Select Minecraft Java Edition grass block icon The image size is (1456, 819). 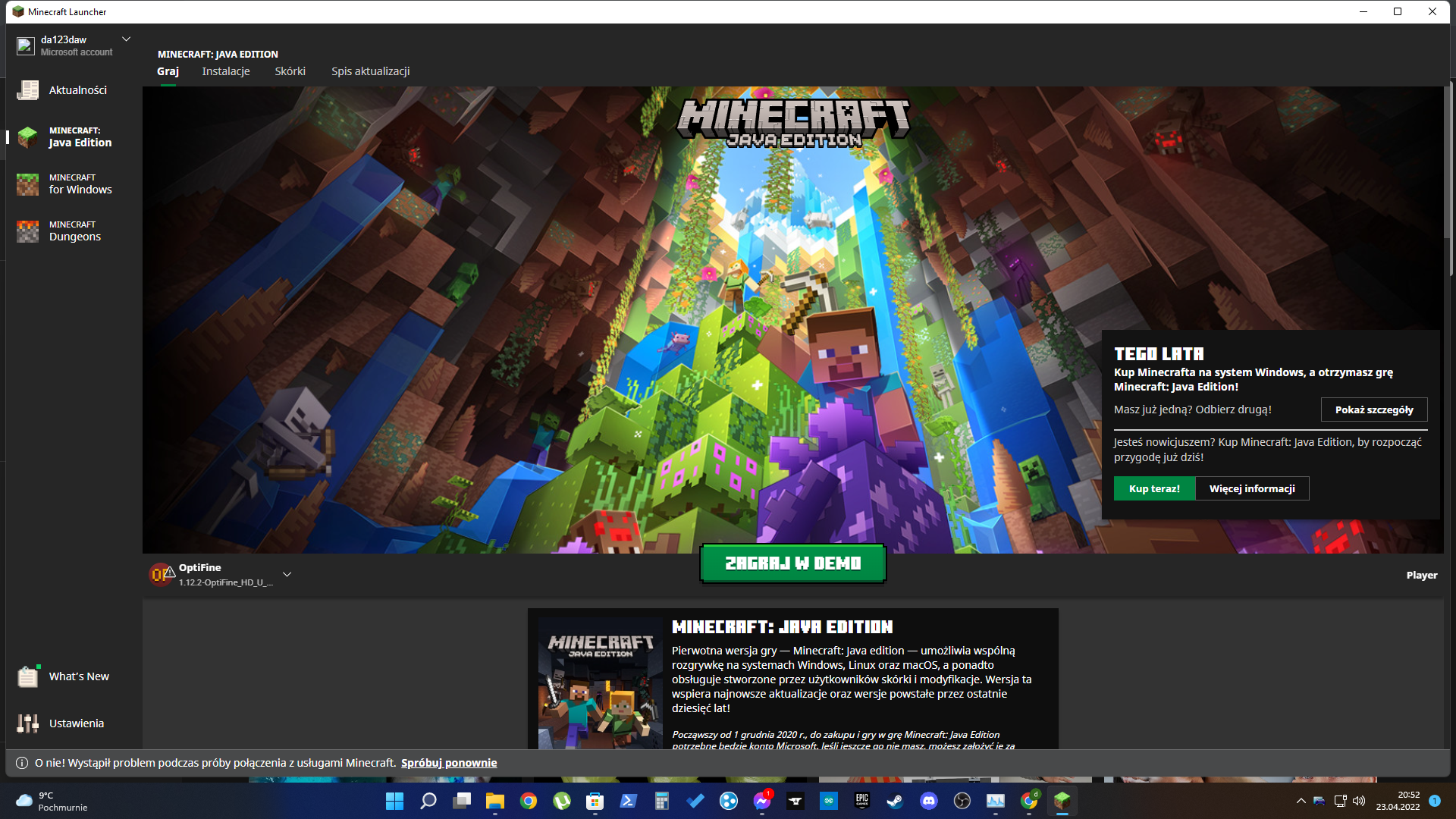(x=28, y=137)
